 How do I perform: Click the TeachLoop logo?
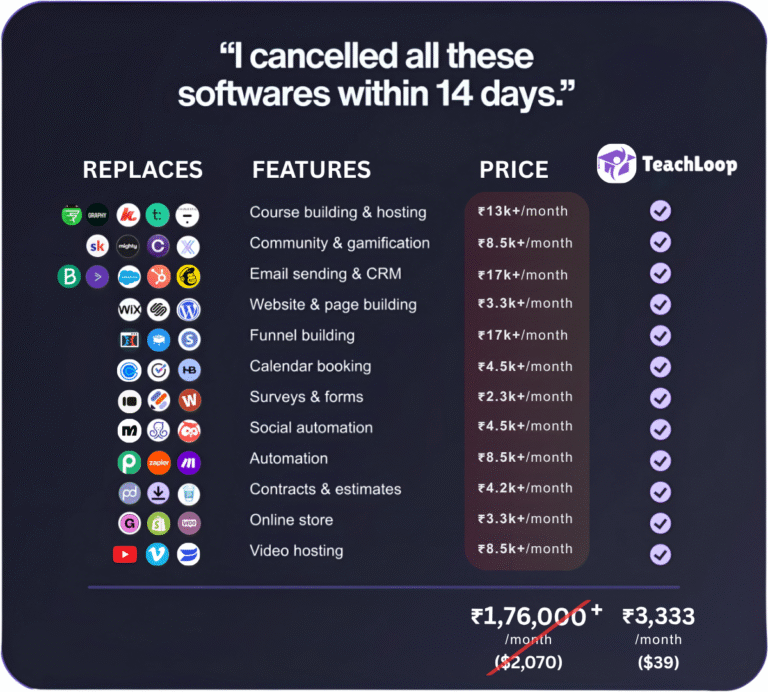click(x=667, y=163)
